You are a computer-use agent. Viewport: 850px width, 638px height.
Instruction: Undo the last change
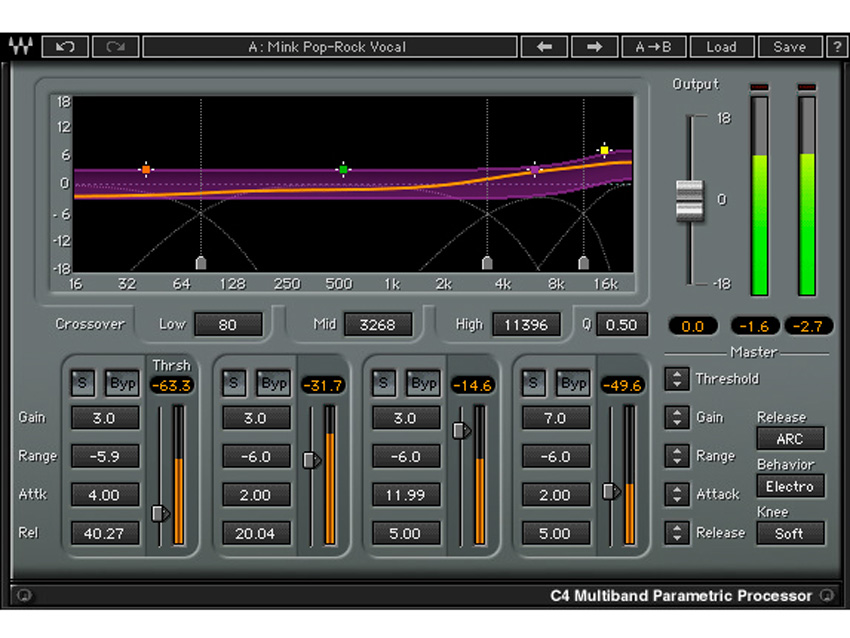[x=65, y=47]
